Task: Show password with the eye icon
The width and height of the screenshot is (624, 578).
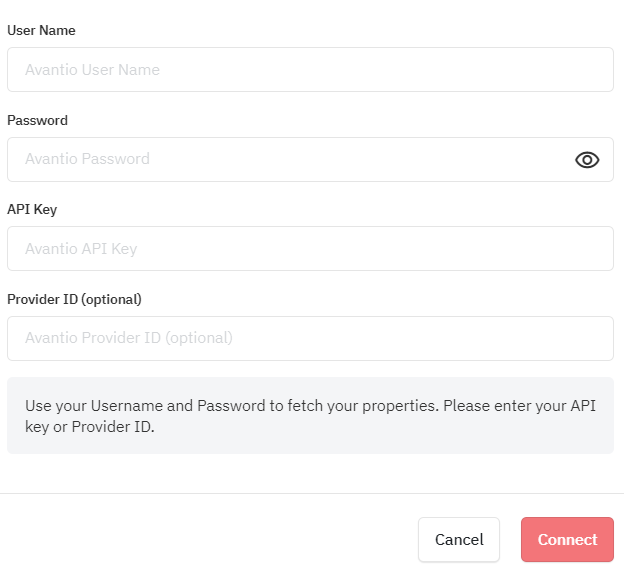Action: point(587,160)
